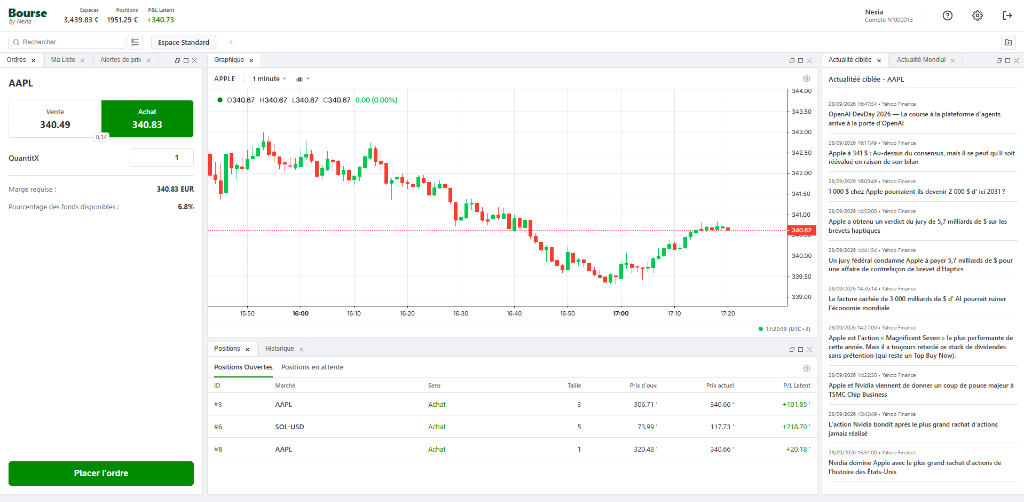1024x502 pixels.
Task: Click the +218.70 P/L value
Action: (795, 427)
